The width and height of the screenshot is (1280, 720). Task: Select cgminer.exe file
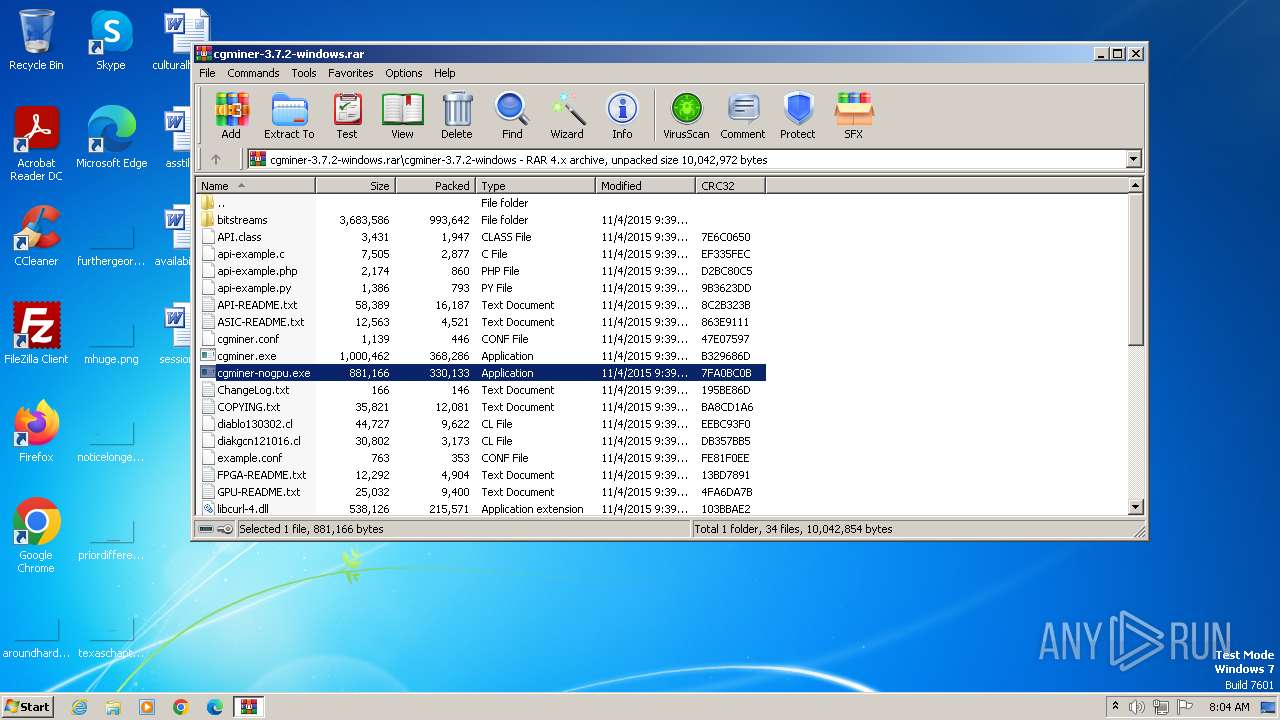coord(481,356)
